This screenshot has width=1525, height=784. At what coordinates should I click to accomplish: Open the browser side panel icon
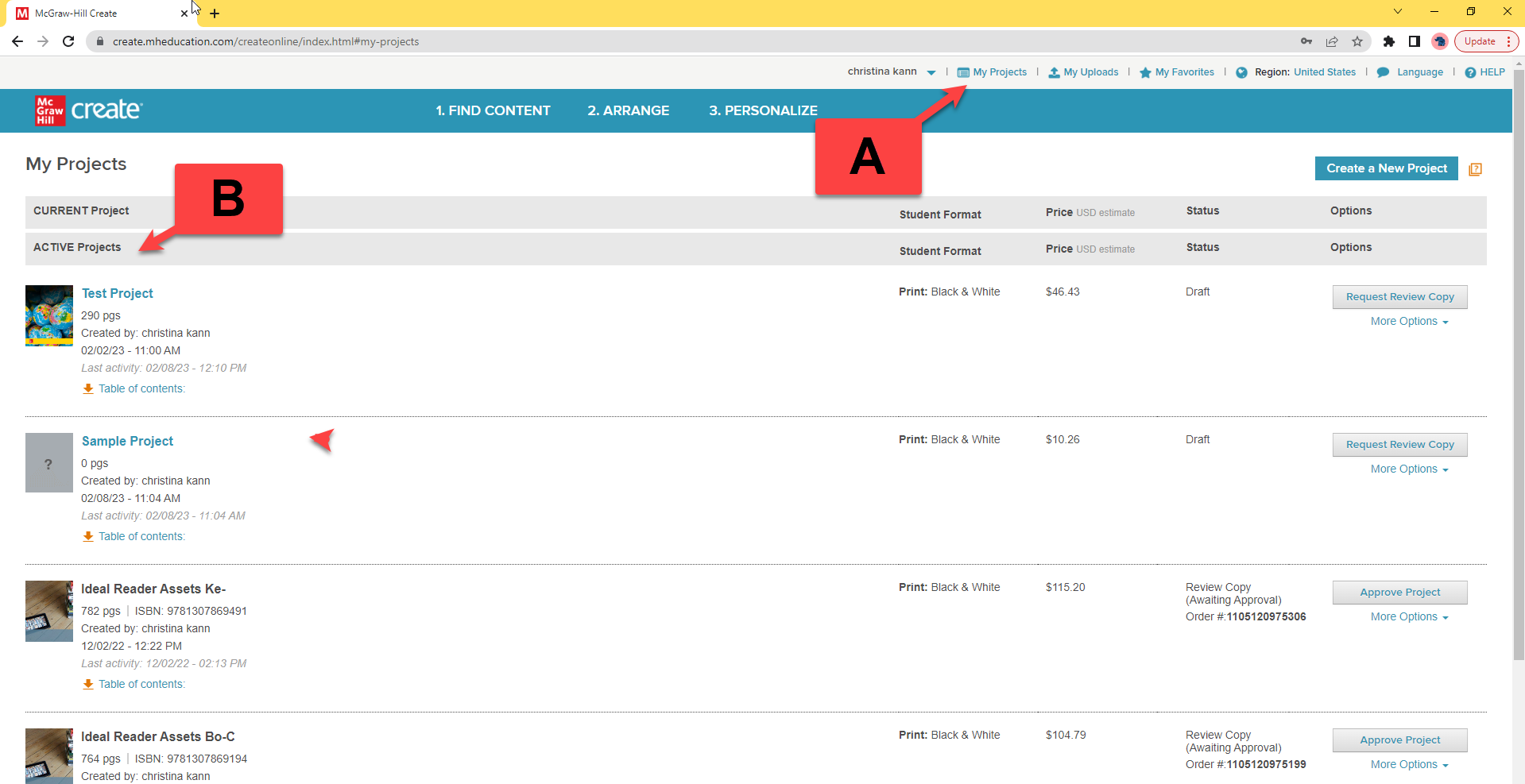coord(1414,41)
